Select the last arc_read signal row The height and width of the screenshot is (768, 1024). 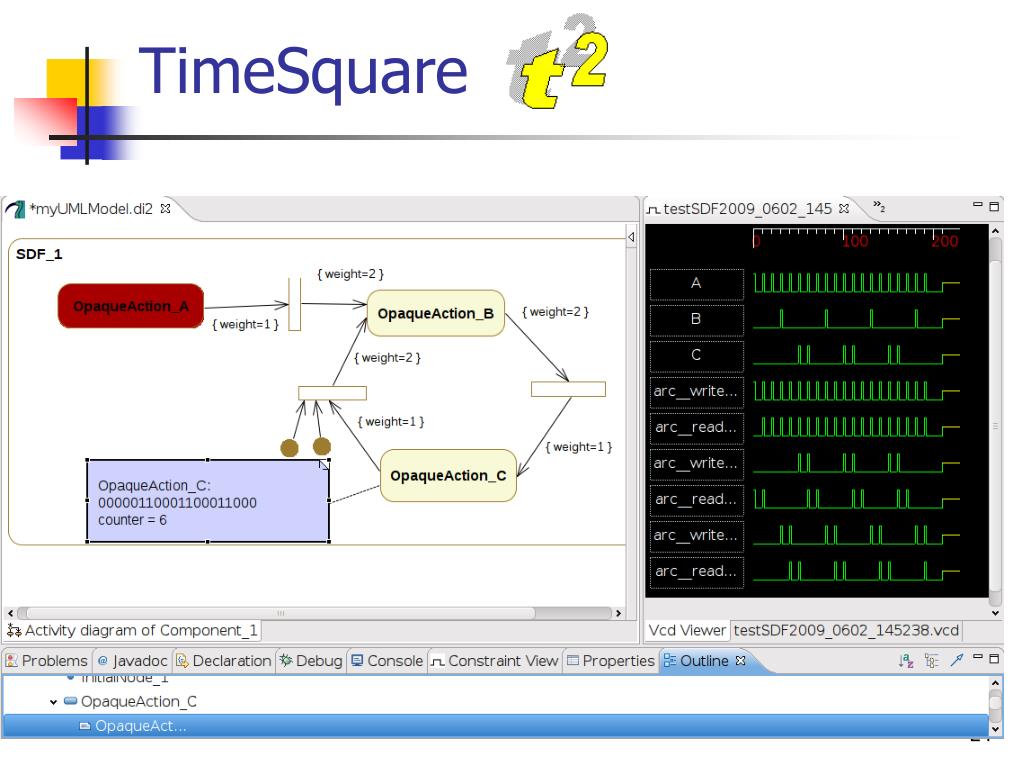pos(696,571)
